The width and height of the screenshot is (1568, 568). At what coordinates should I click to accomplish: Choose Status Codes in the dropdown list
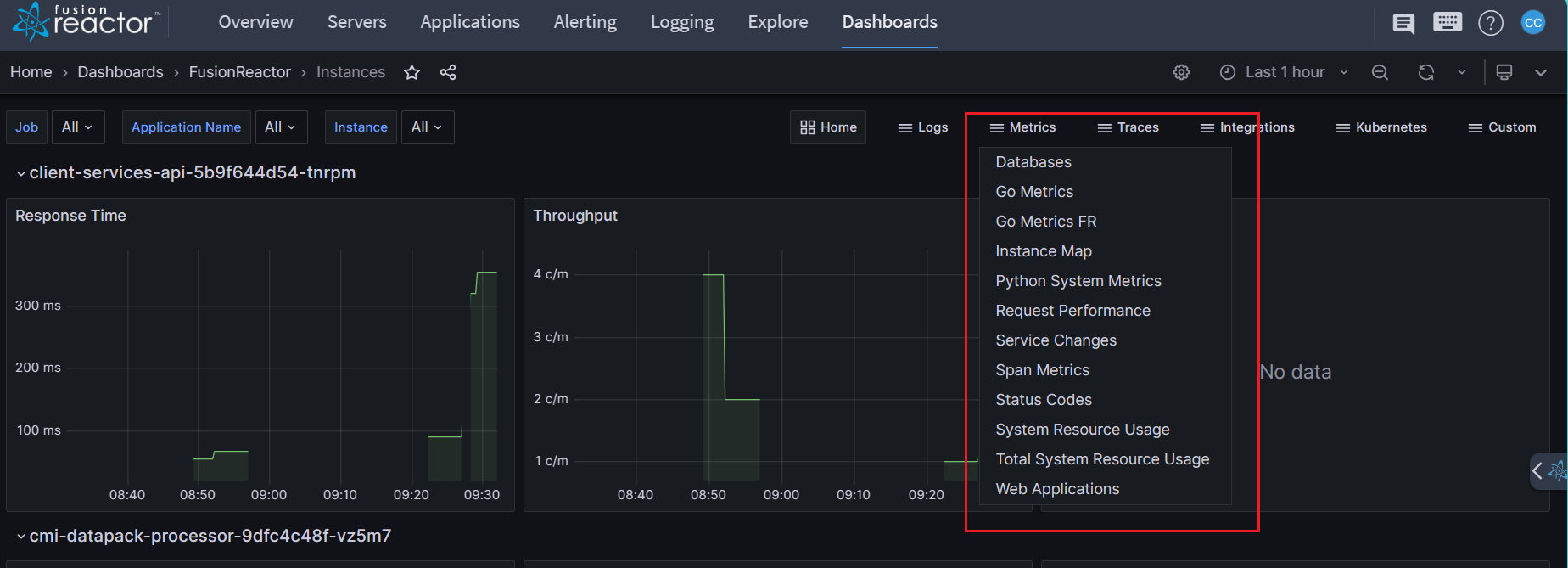click(1043, 400)
